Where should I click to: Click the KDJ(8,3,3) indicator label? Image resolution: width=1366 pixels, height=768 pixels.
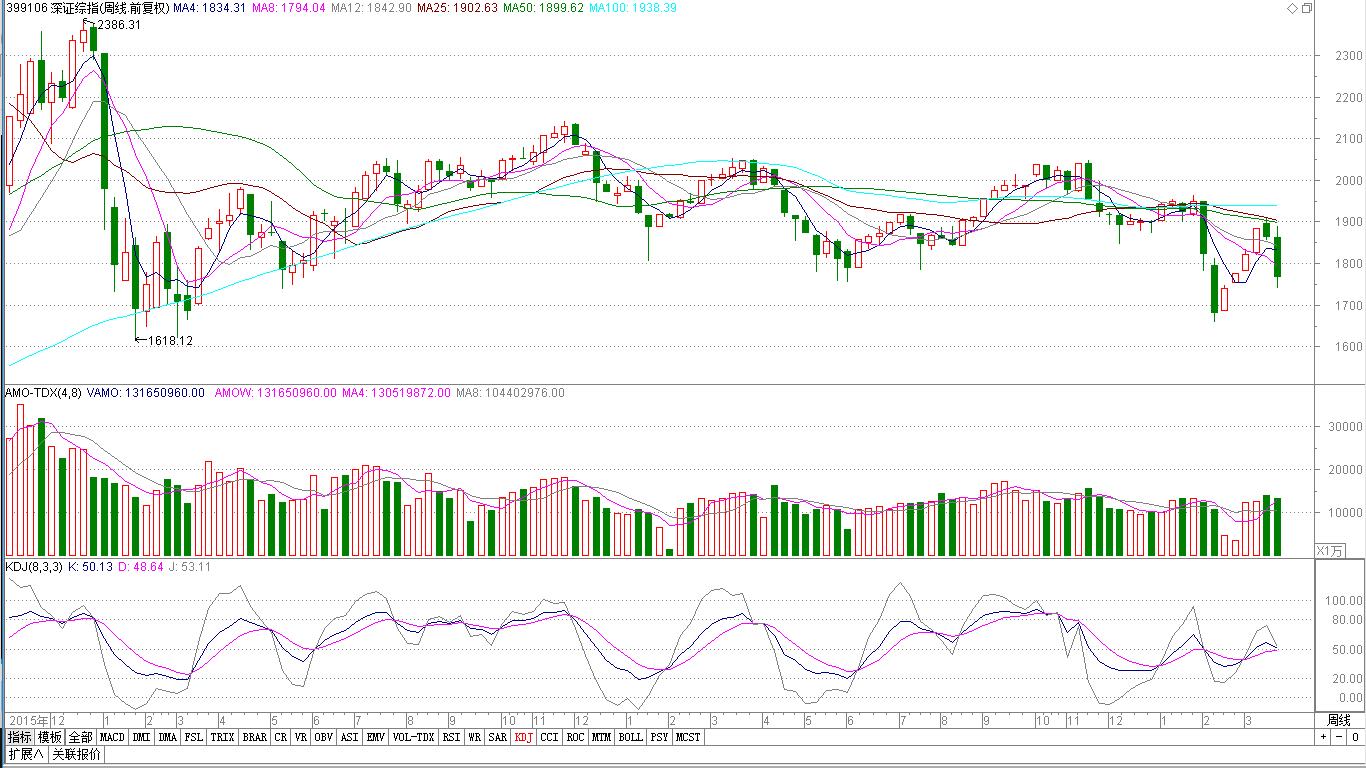tap(34, 566)
